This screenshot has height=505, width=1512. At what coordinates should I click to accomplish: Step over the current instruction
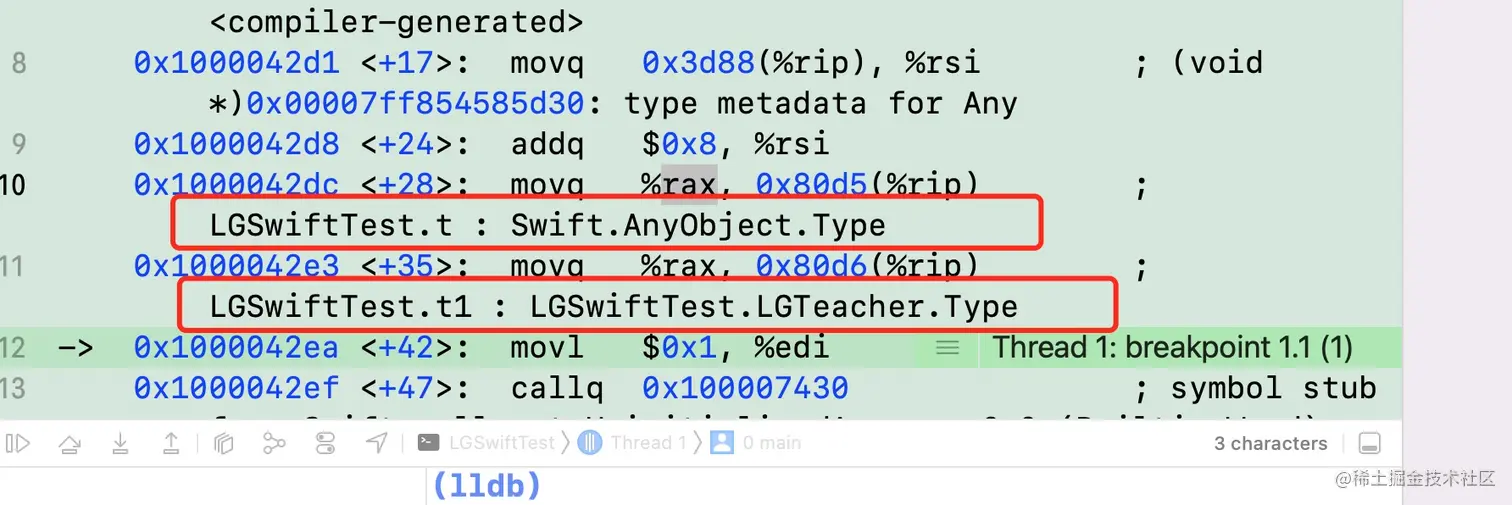click(x=69, y=443)
